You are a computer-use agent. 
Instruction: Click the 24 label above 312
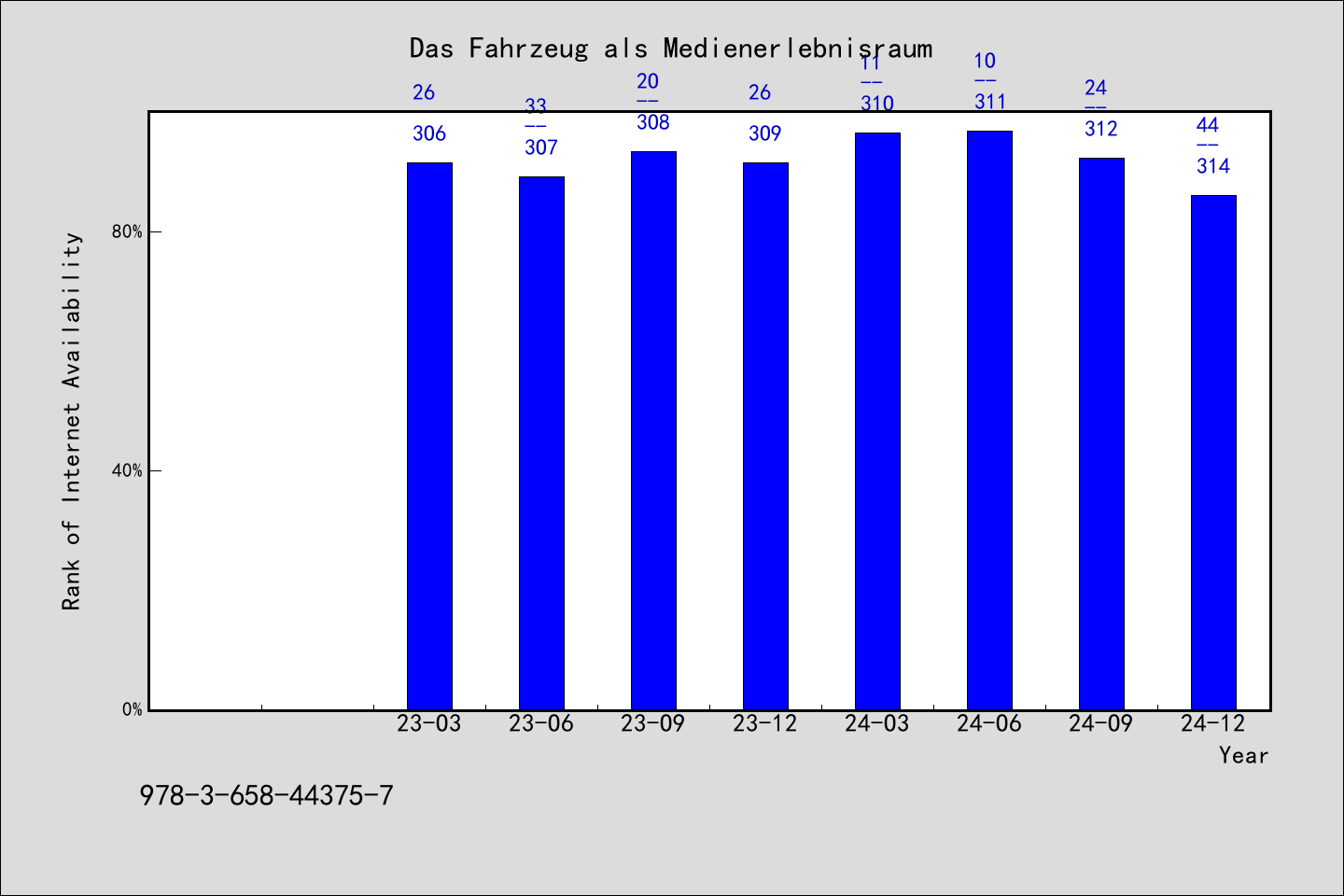point(1096,88)
